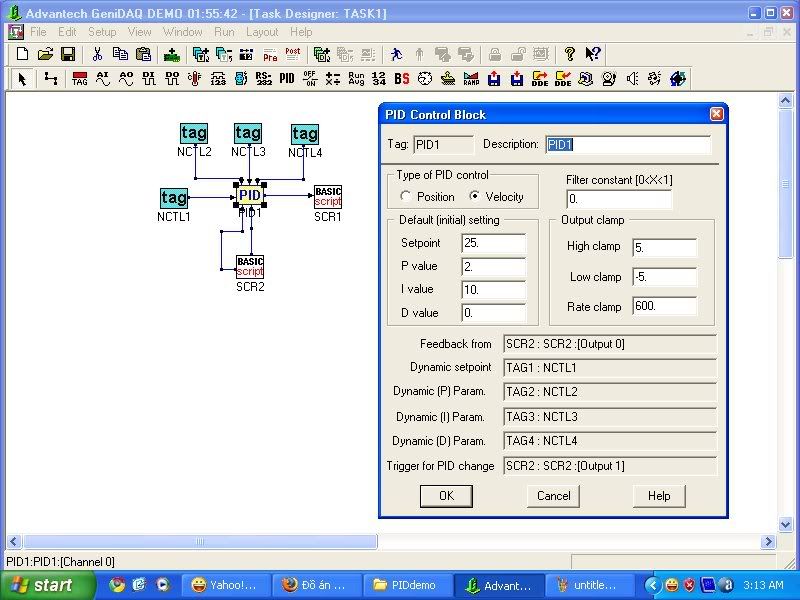Select the ON/OFF control block icon

[310, 78]
